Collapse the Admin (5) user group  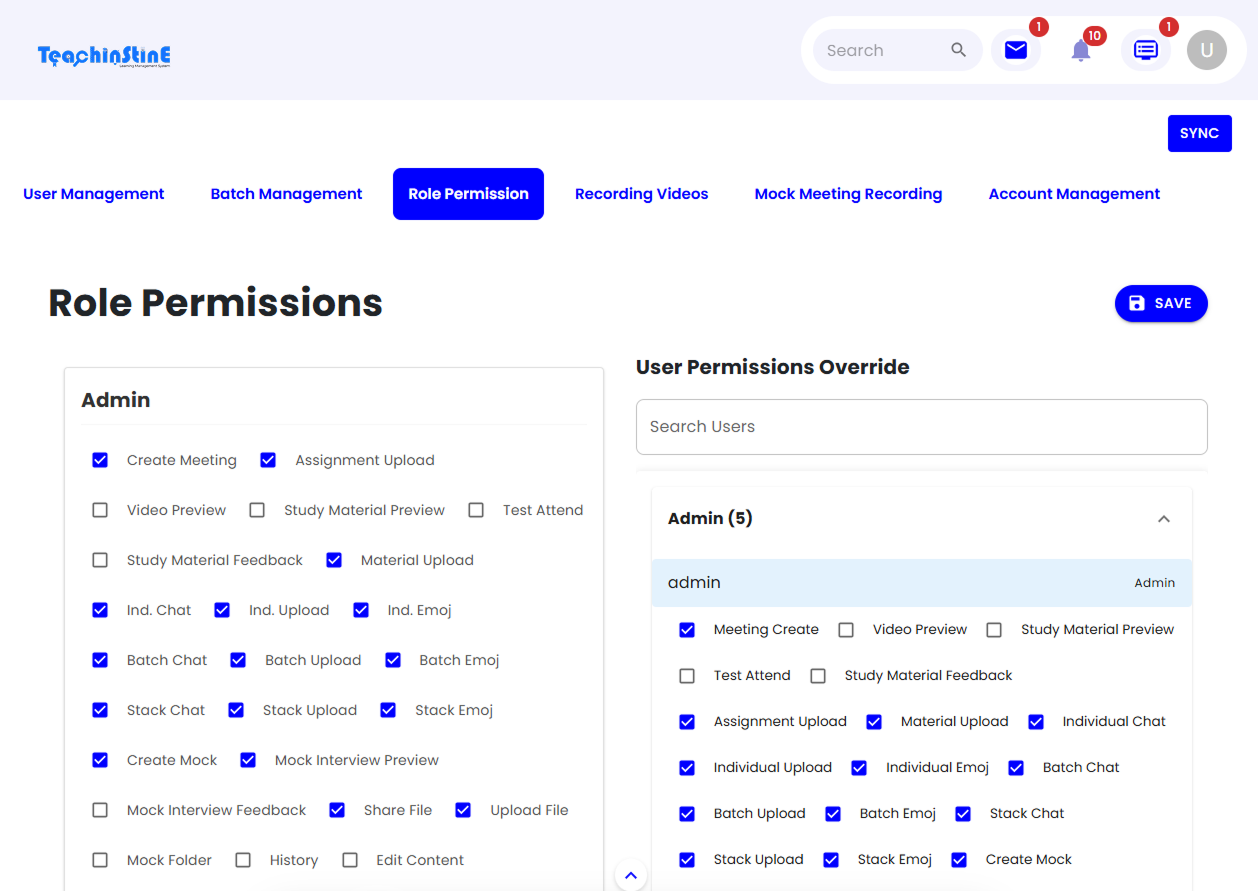(x=1163, y=519)
